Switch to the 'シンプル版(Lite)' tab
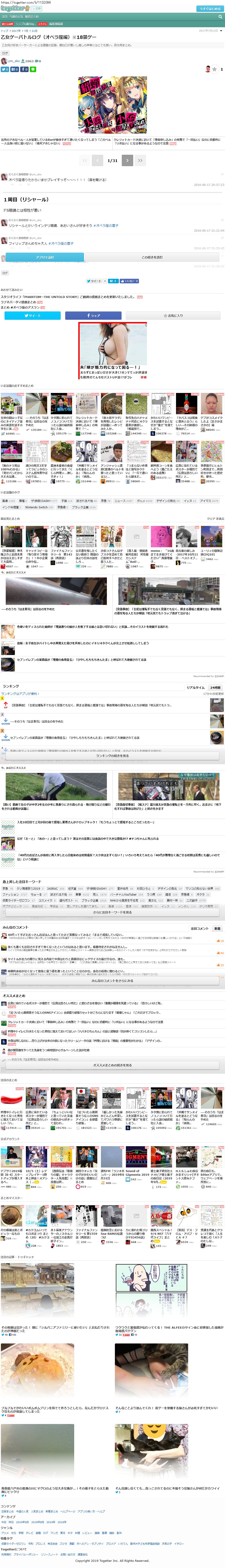The height and width of the screenshot is (1568, 225). 26,24
